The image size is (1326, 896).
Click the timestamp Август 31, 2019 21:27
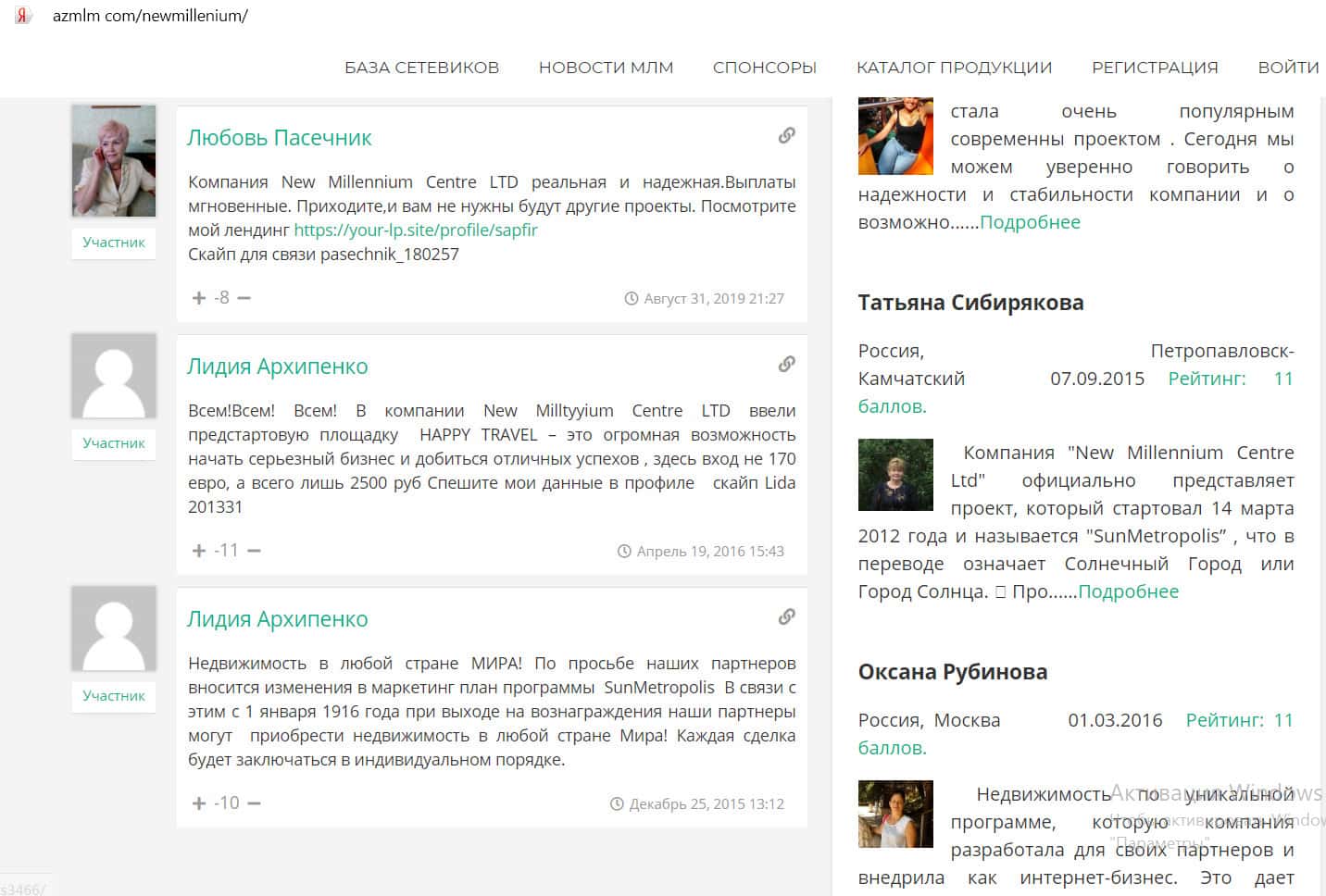click(x=714, y=299)
